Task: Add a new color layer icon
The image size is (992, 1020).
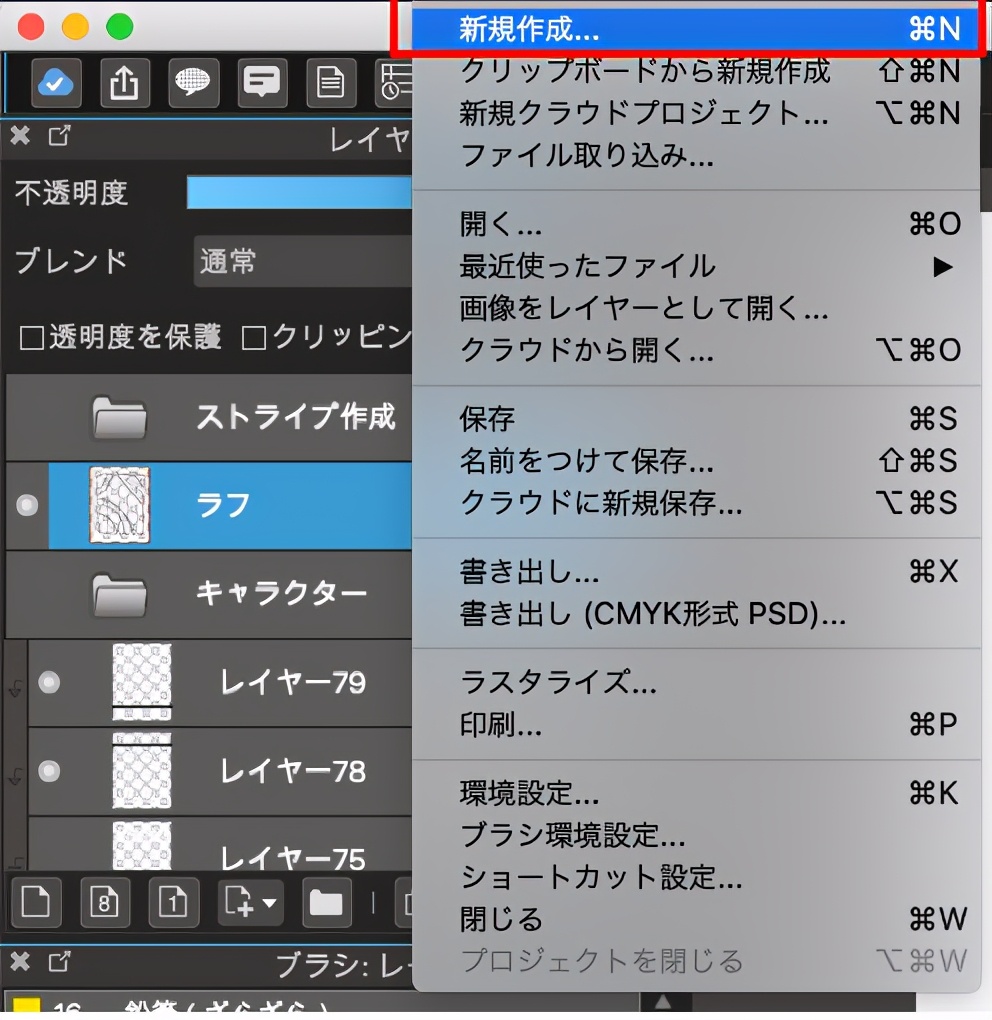Action: coord(35,902)
